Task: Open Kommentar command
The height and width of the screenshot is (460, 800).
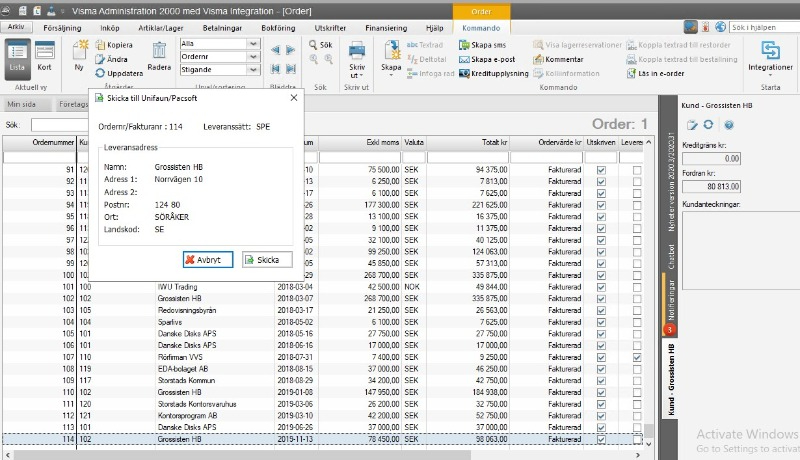Action: coord(558,59)
